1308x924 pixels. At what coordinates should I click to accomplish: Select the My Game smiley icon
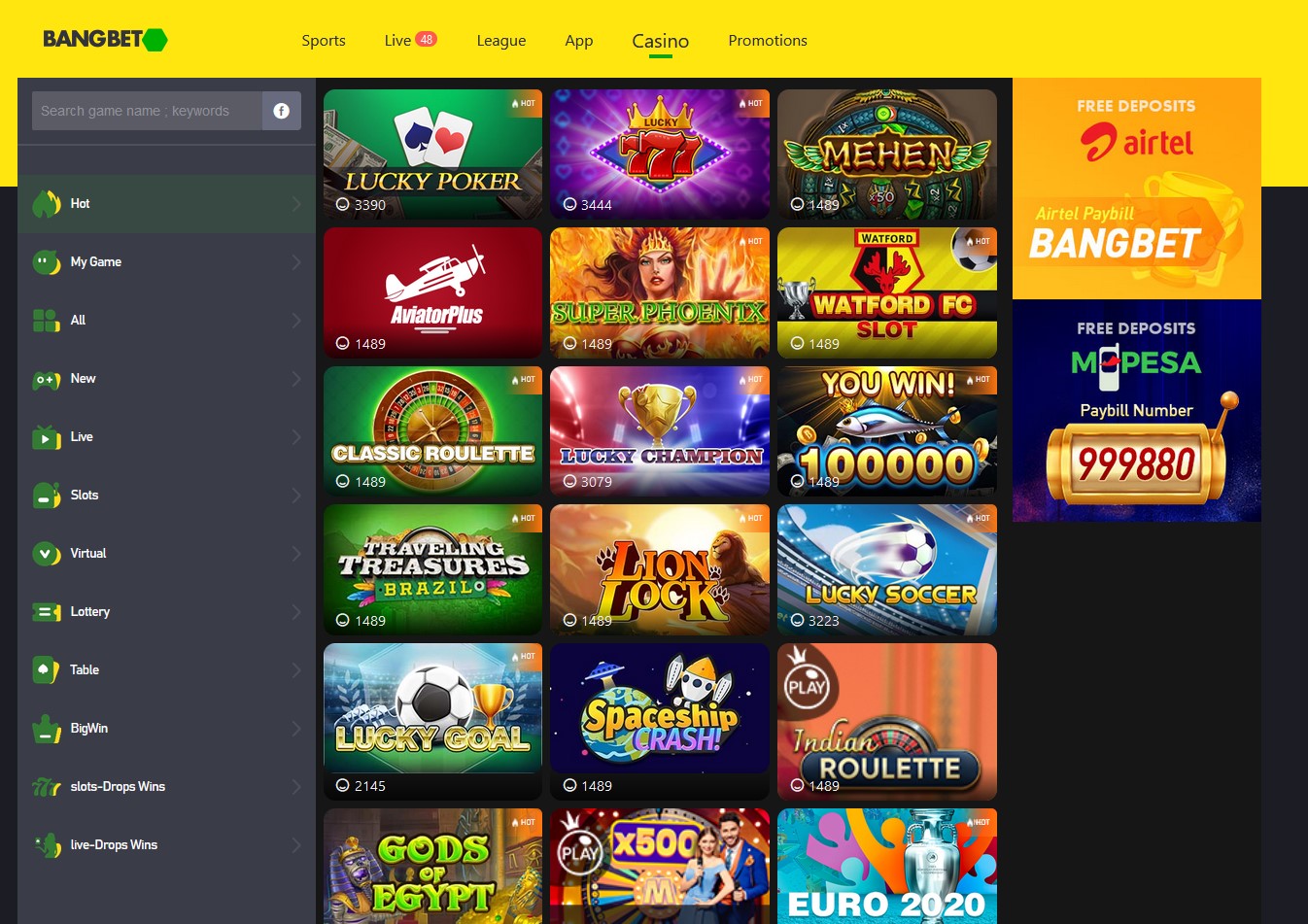coord(47,262)
